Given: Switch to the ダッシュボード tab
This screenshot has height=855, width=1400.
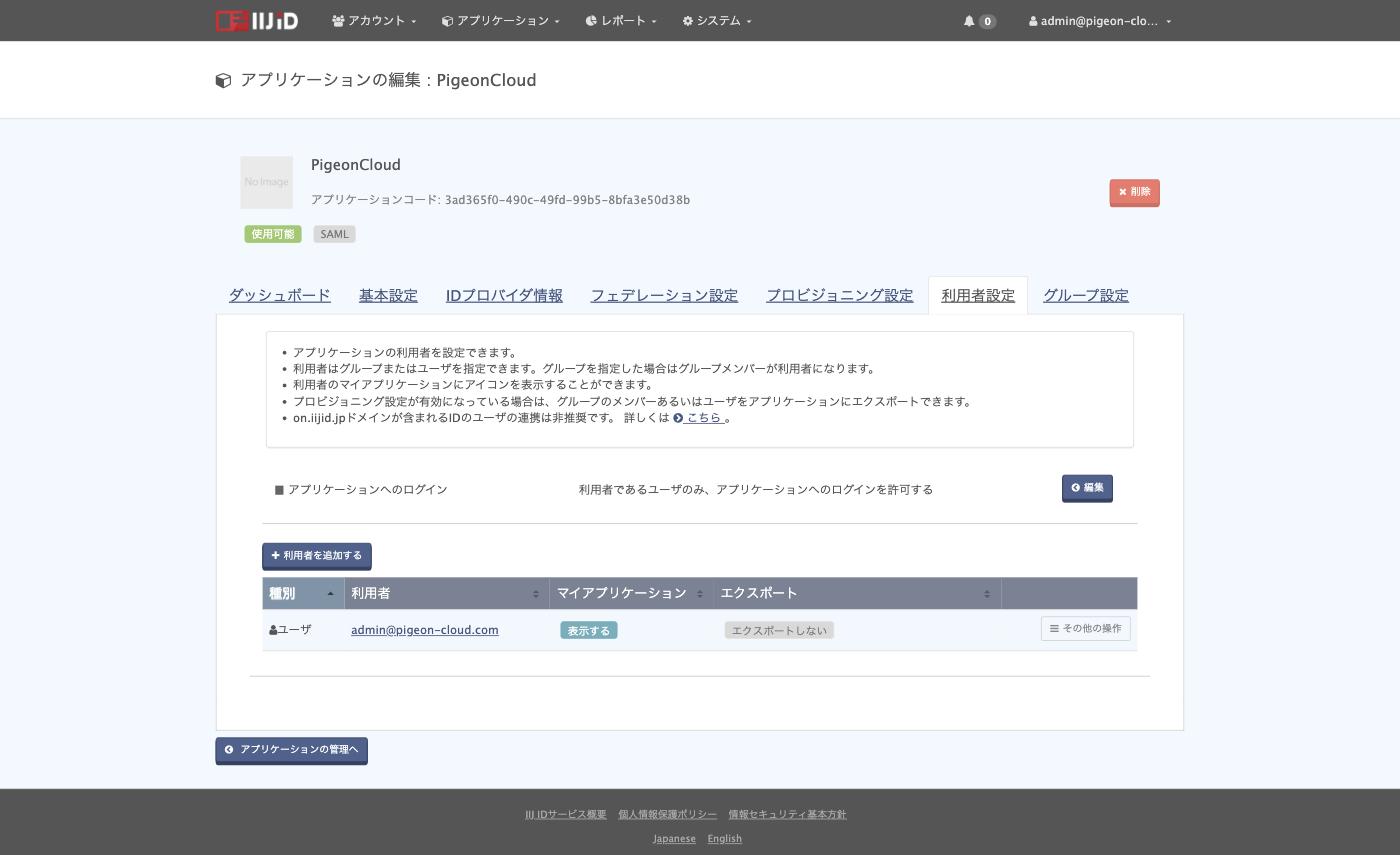Looking at the screenshot, I should [279, 295].
